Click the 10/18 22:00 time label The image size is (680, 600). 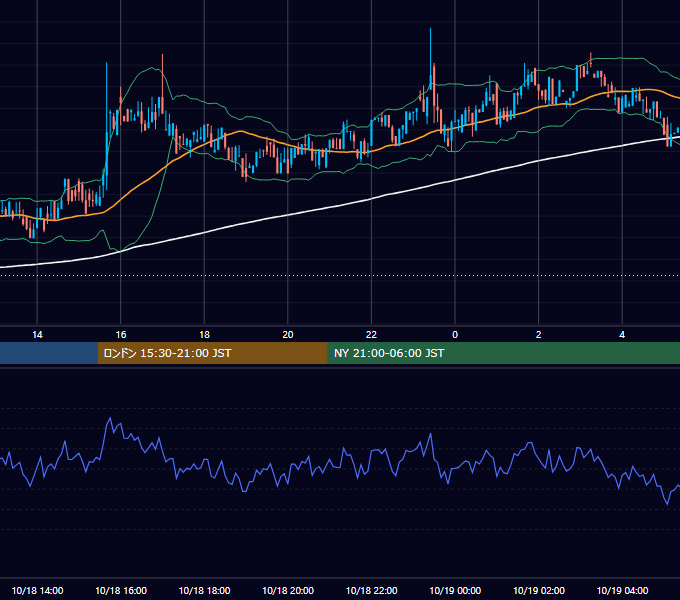click(371, 590)
